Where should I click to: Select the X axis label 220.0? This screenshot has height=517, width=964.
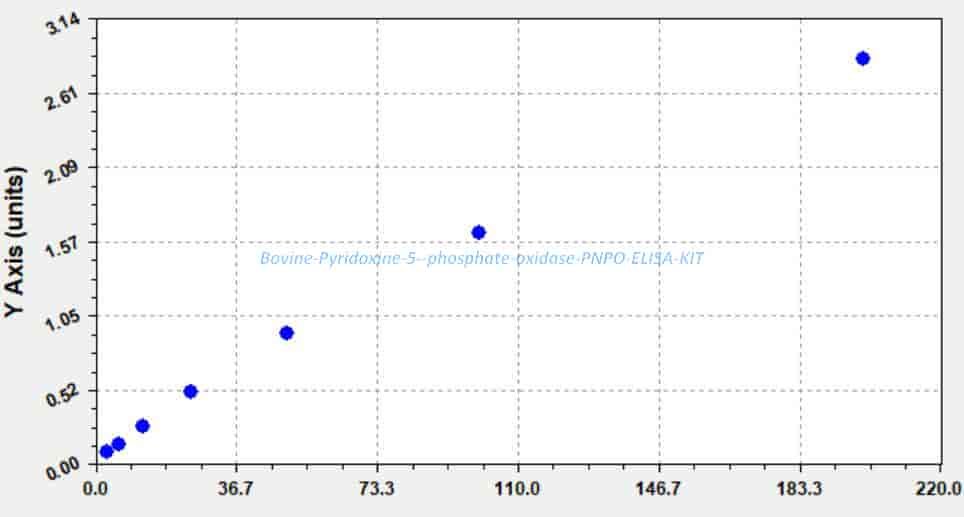tap(939, 489)
